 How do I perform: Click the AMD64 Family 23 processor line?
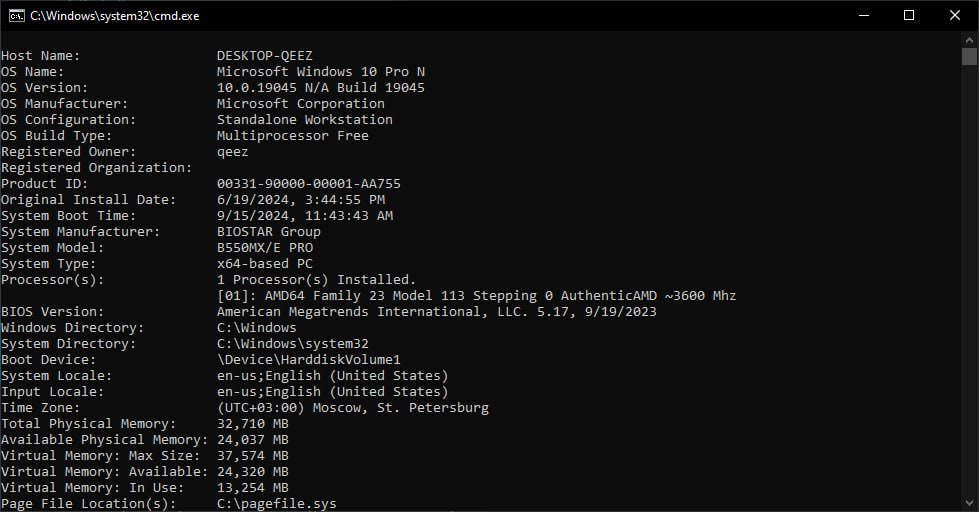pos(476,295)
